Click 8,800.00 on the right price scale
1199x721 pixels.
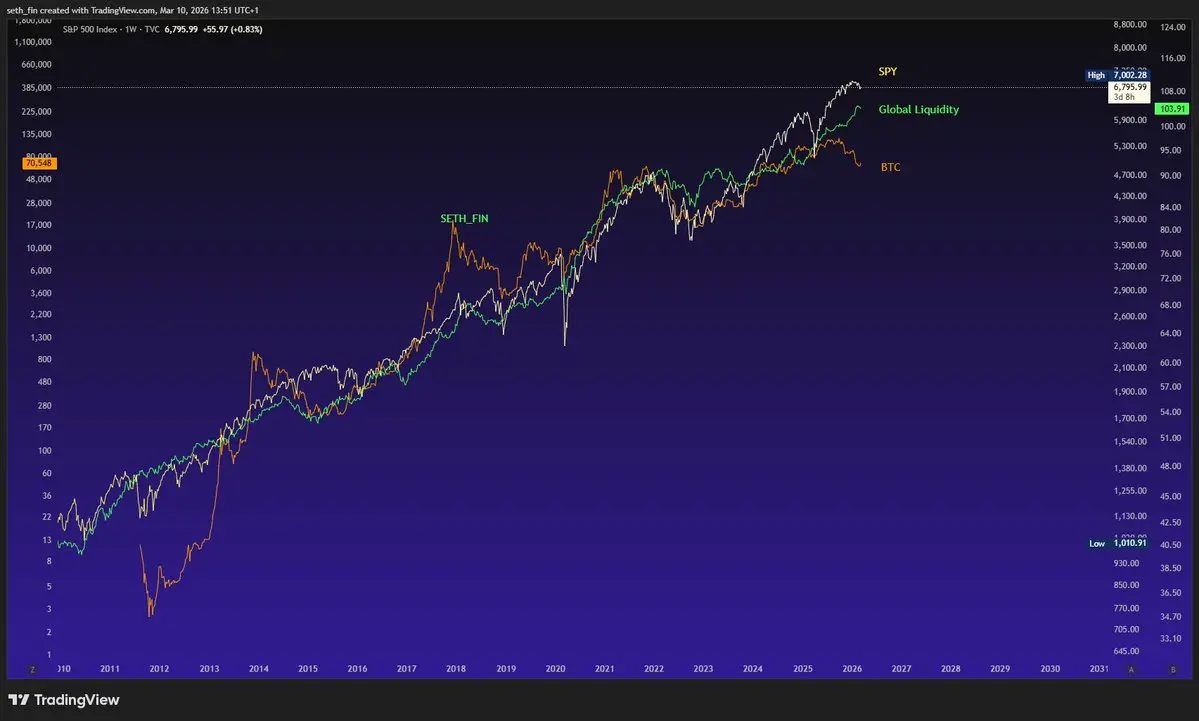pyautogui.click(x=1130, y=24)
